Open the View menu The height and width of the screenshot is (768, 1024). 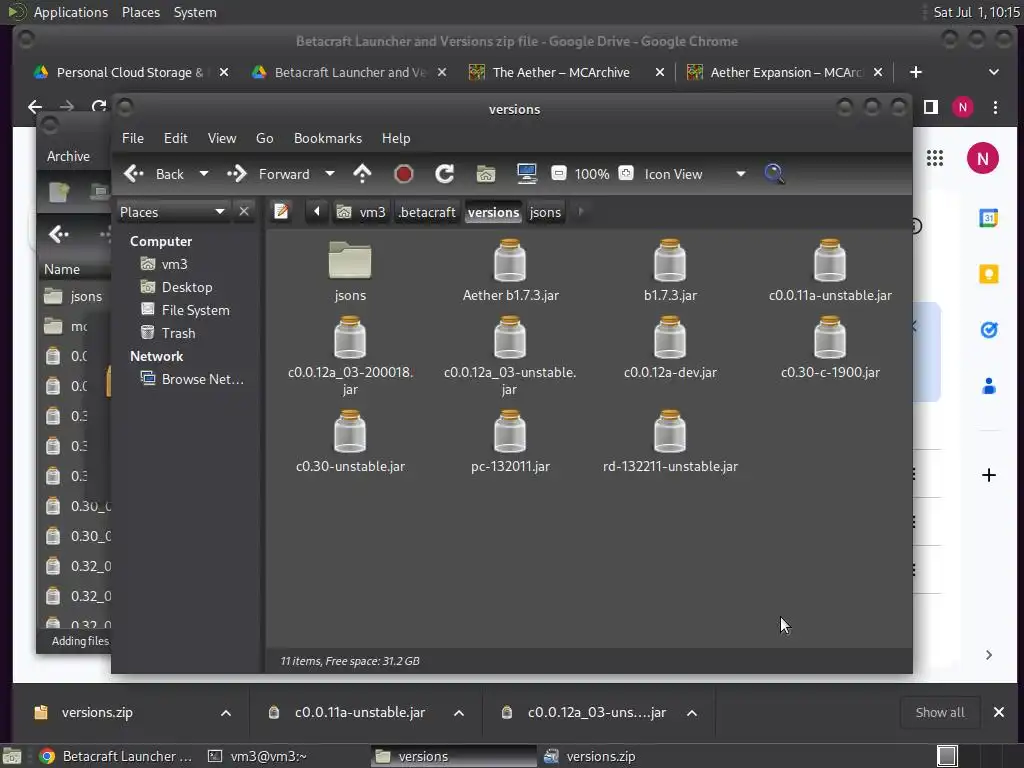(222, 138)
